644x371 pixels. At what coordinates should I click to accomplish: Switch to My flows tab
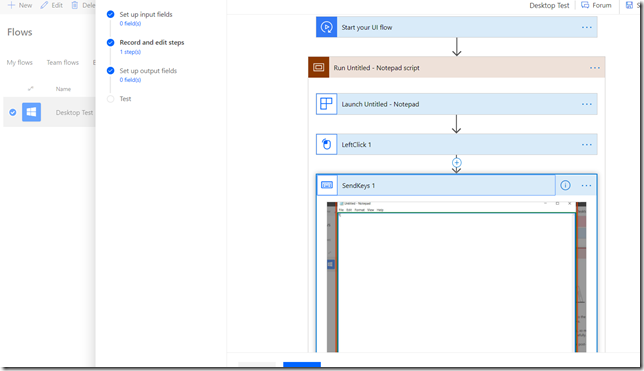point(20,62)
